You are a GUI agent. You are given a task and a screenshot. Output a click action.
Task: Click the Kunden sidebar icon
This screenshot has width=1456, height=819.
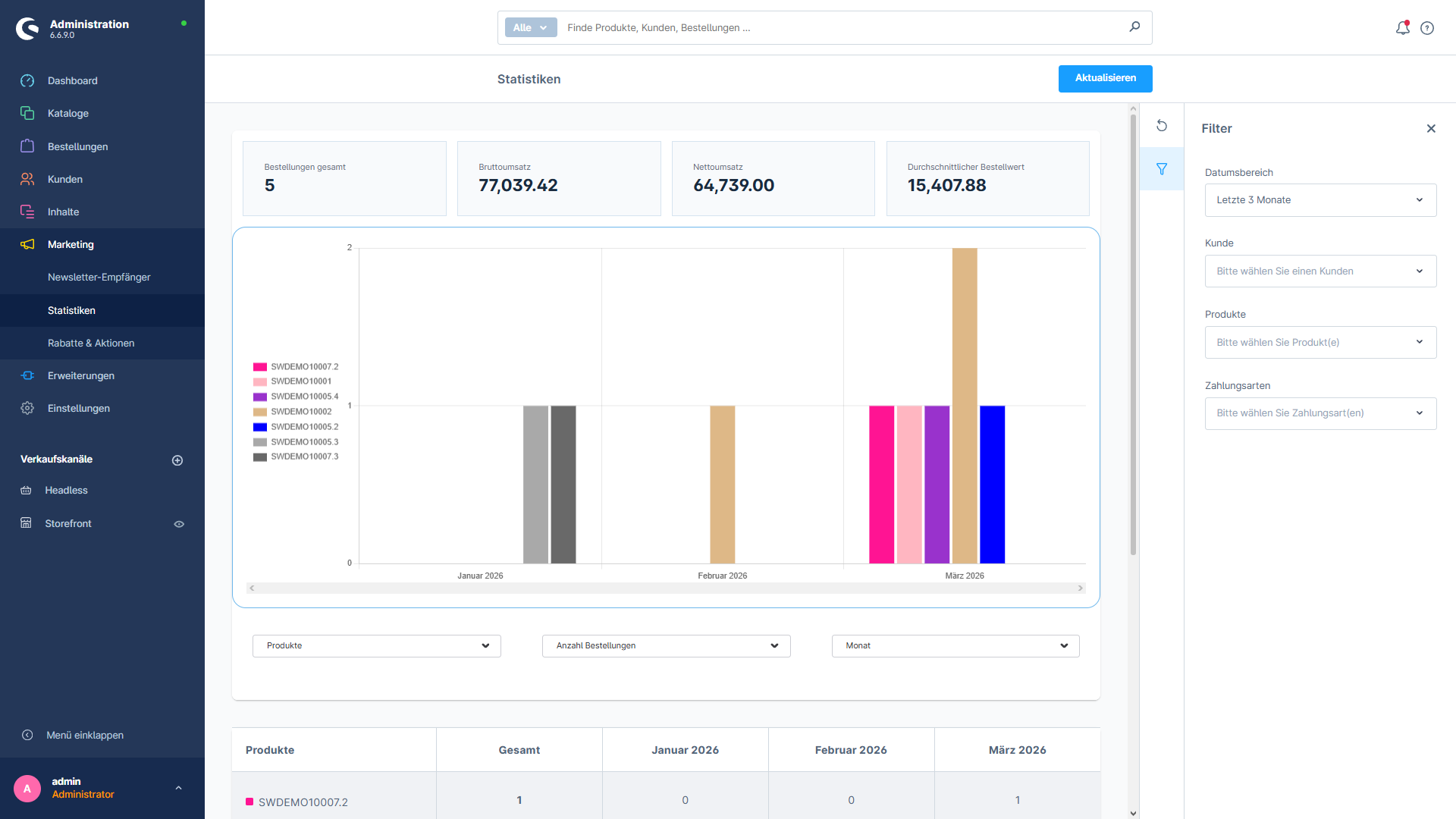click(x=27, y=179)
